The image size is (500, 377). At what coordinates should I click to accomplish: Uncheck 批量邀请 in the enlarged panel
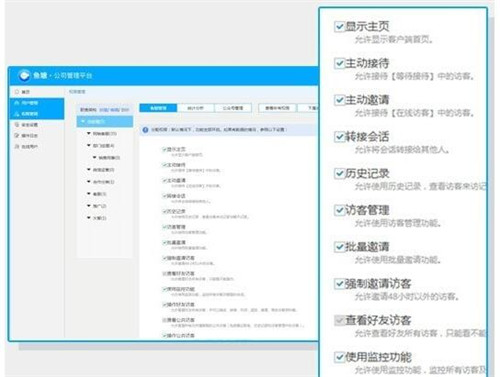point(339,247)
